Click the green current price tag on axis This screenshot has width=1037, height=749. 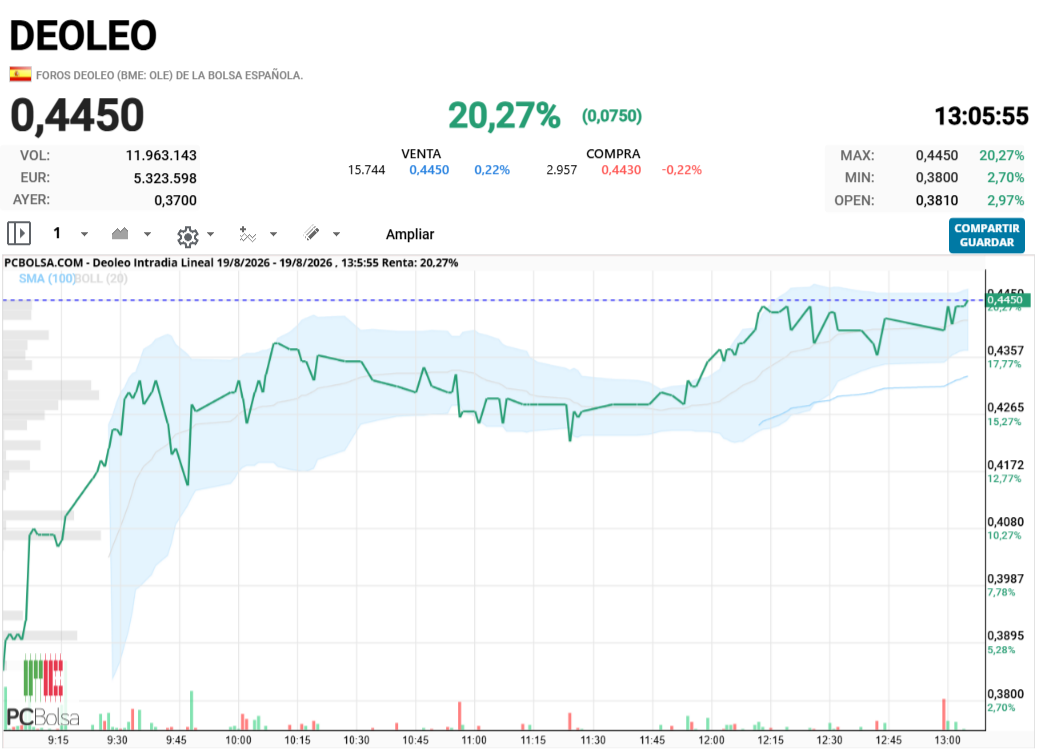(1008, 300)
